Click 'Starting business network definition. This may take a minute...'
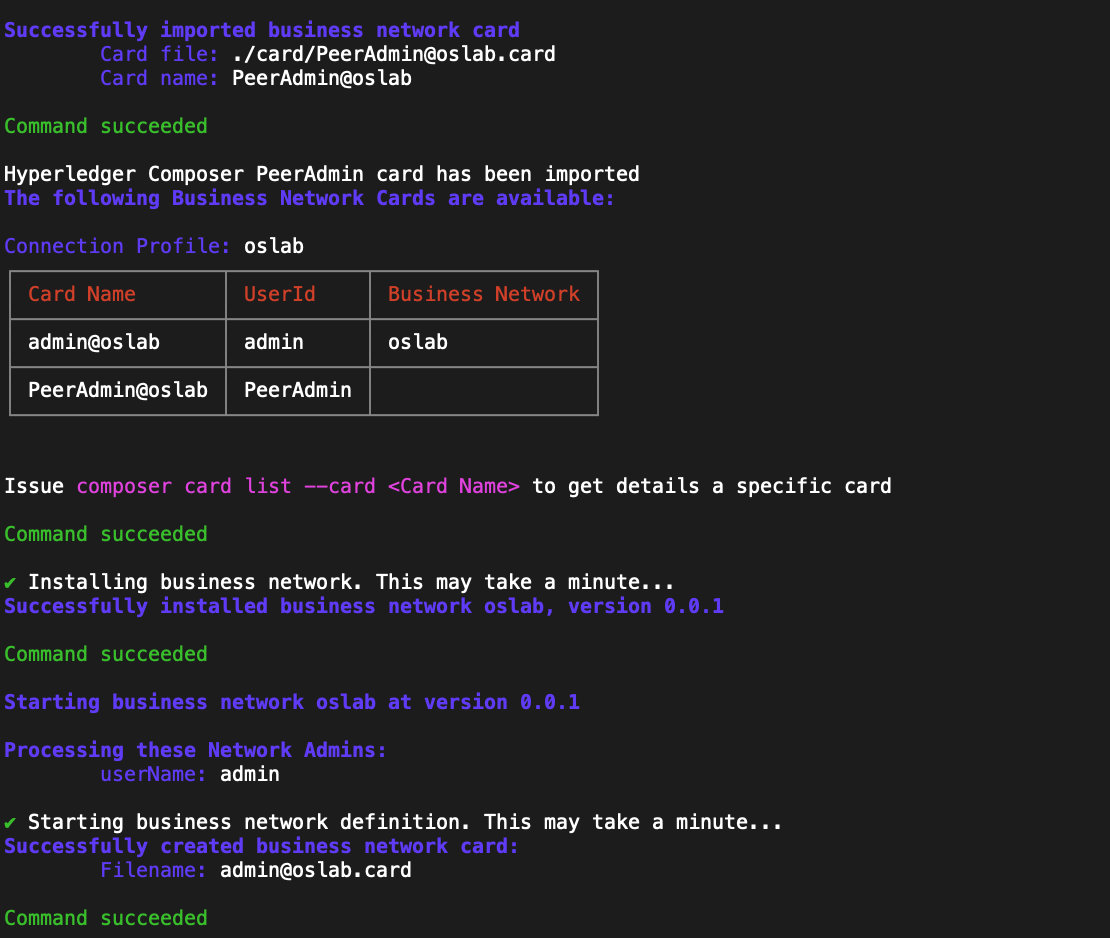 pos(405,823)
